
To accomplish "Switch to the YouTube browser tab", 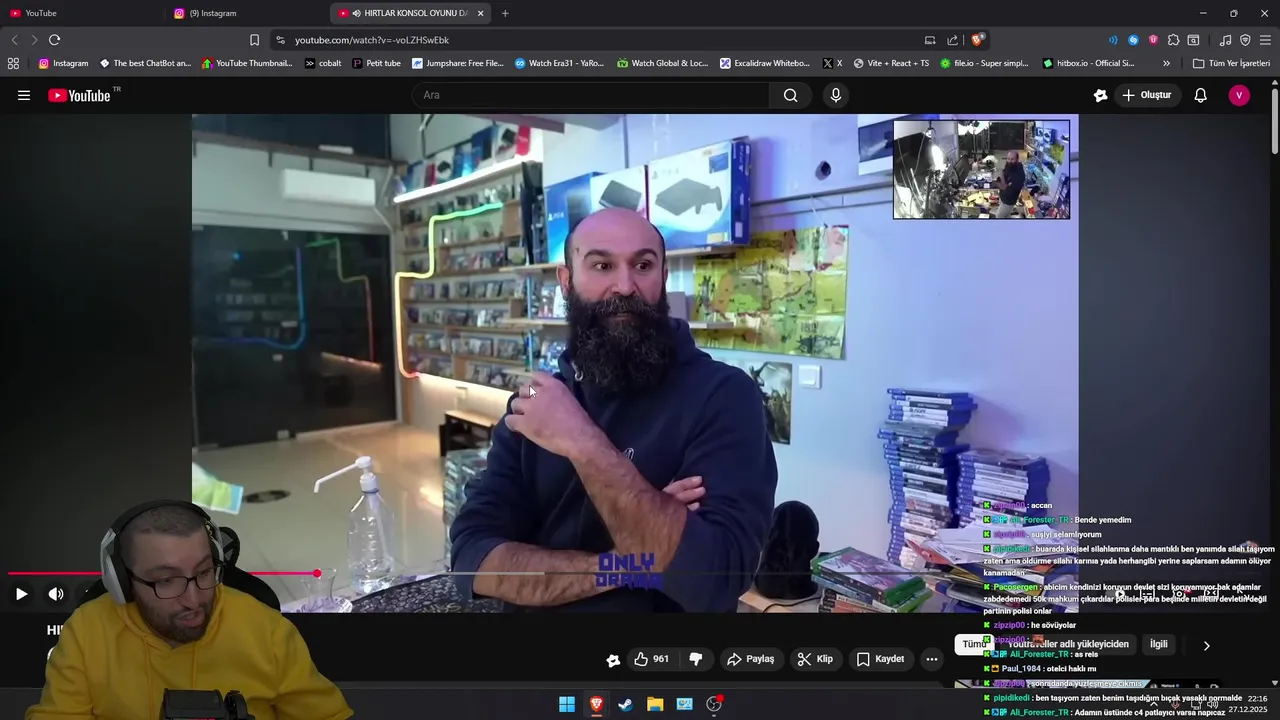I will (x=80, y=13).
